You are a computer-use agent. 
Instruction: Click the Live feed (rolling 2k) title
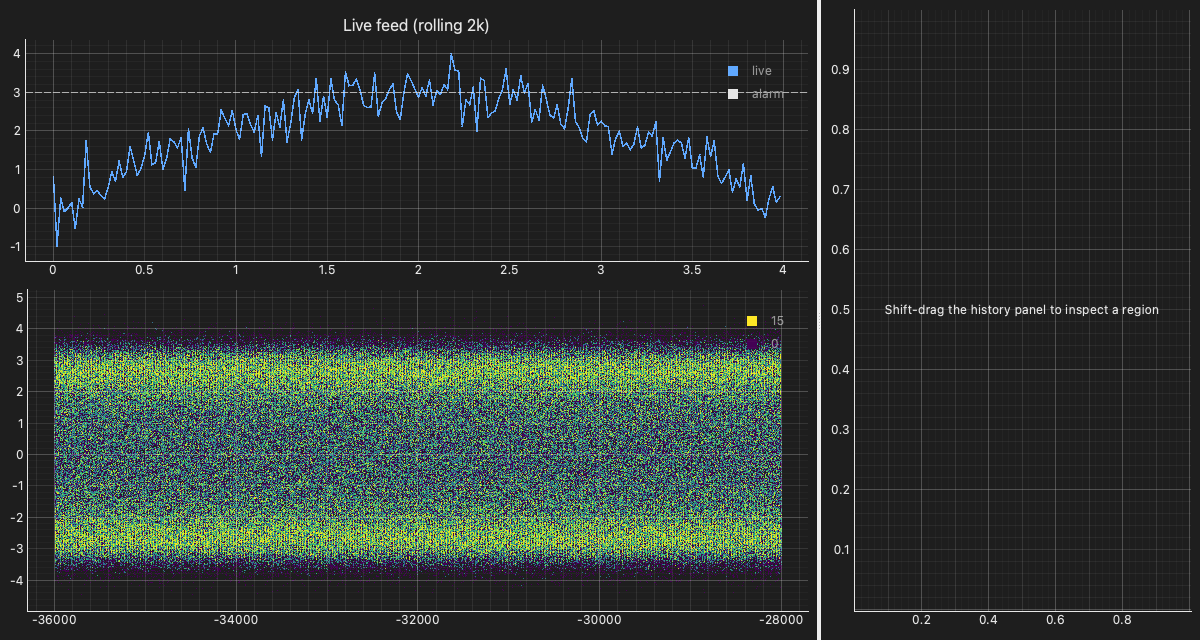(x=416, y=25)
